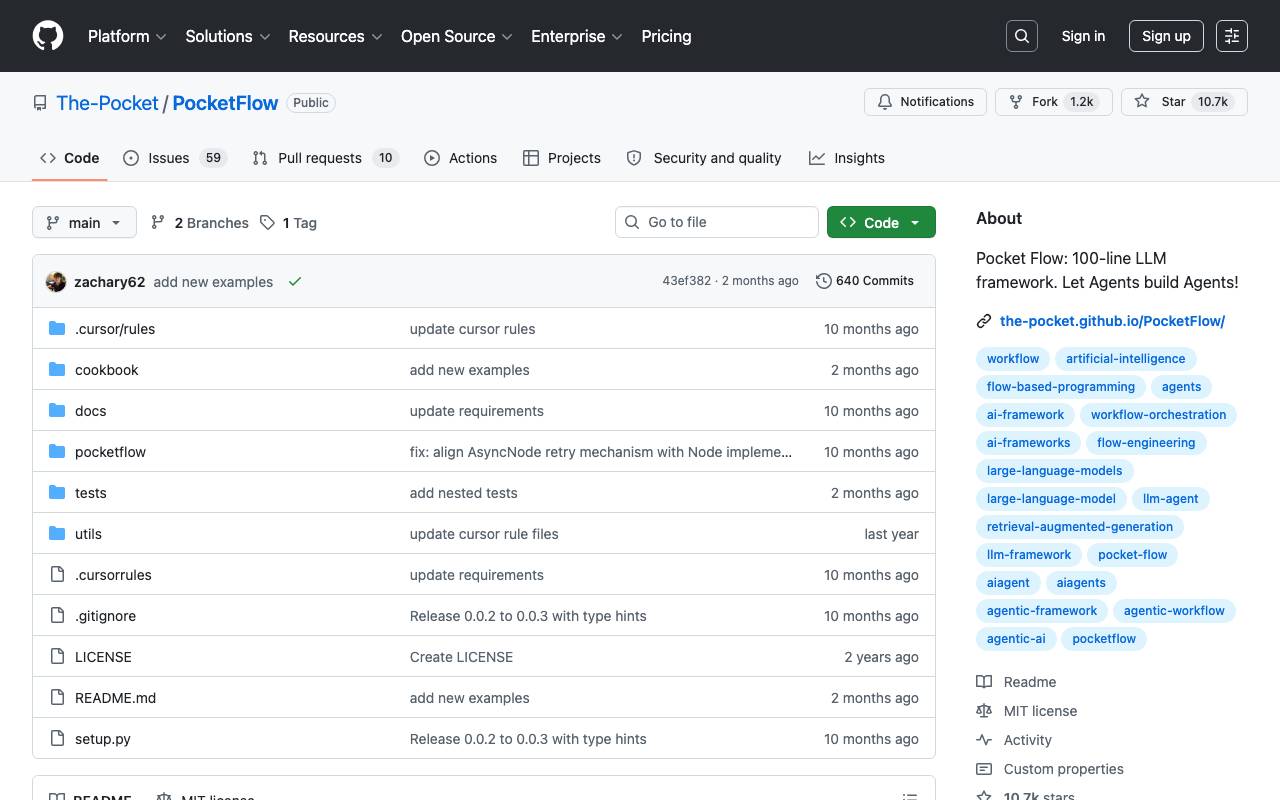Screen dimensions: 1280x800
Task: Switch to the Insights tab
Action: coord(847,158)
